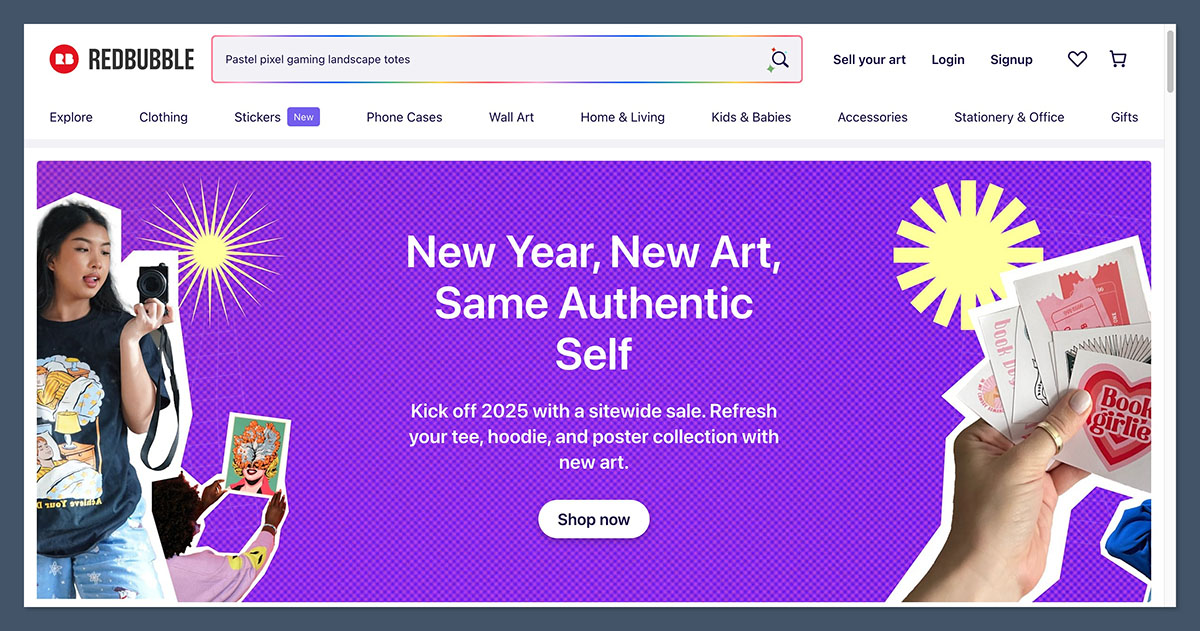This screenshot has height=631, width=1200.
Task: Open the Phone Cases menu
Action: pyautogui.click(x=404, y=117)
